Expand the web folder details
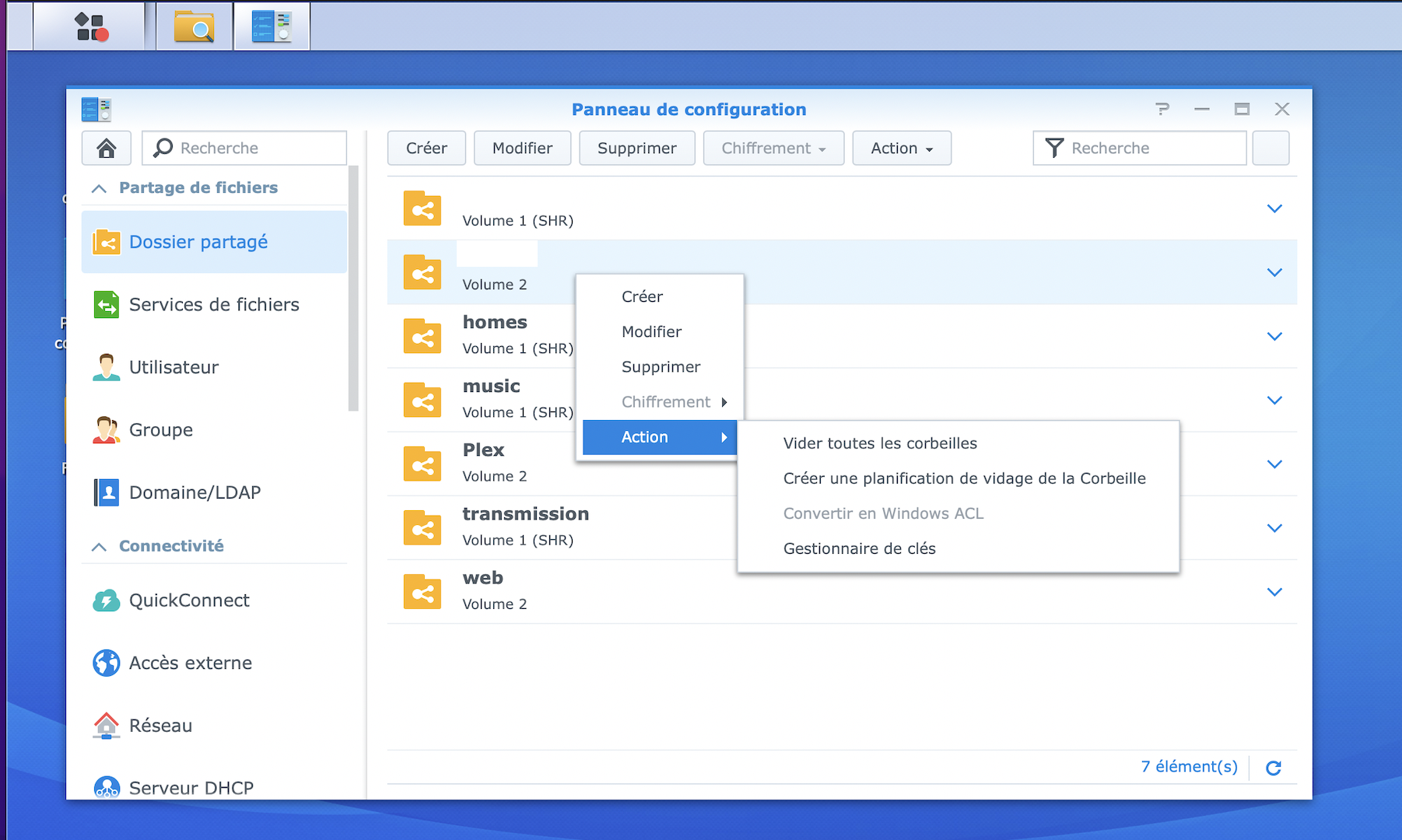This screenshot has height=840, width=1402. pos(1274,592)
